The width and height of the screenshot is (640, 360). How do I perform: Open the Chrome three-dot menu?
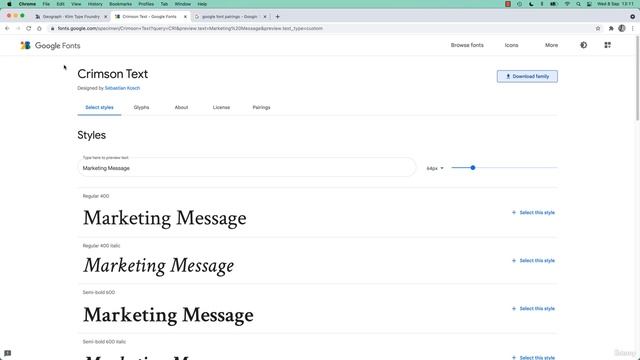[633, 28]
